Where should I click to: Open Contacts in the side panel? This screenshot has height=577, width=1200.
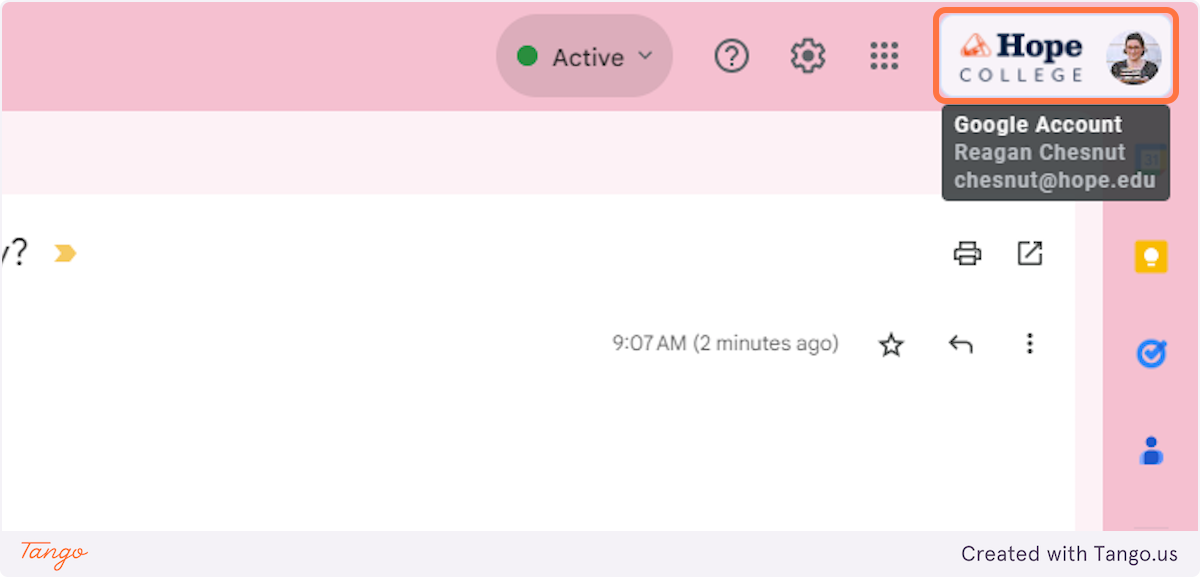point(1151,451)
